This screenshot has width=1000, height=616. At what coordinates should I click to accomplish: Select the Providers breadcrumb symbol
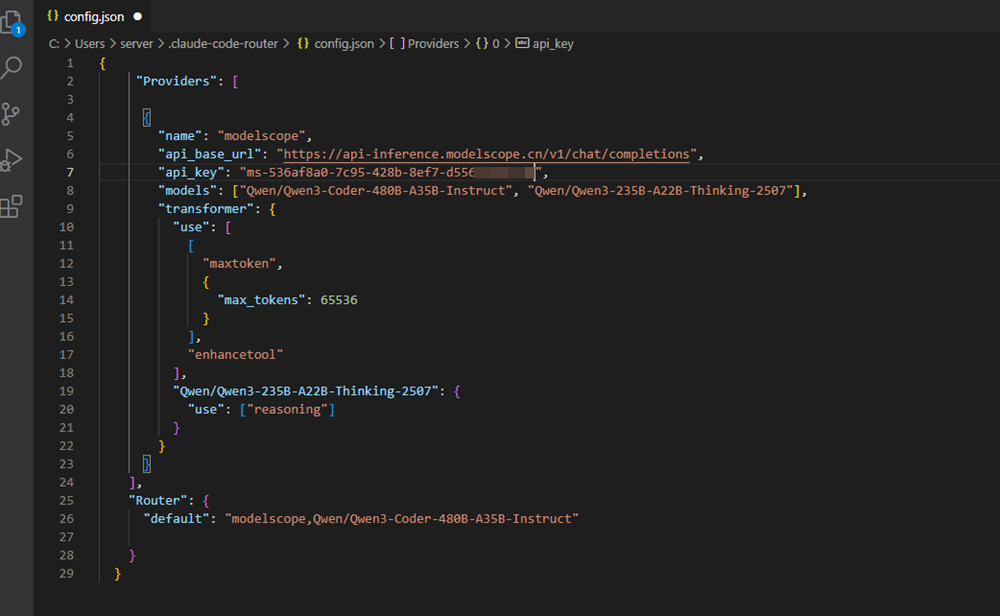[x=425, y=43]
